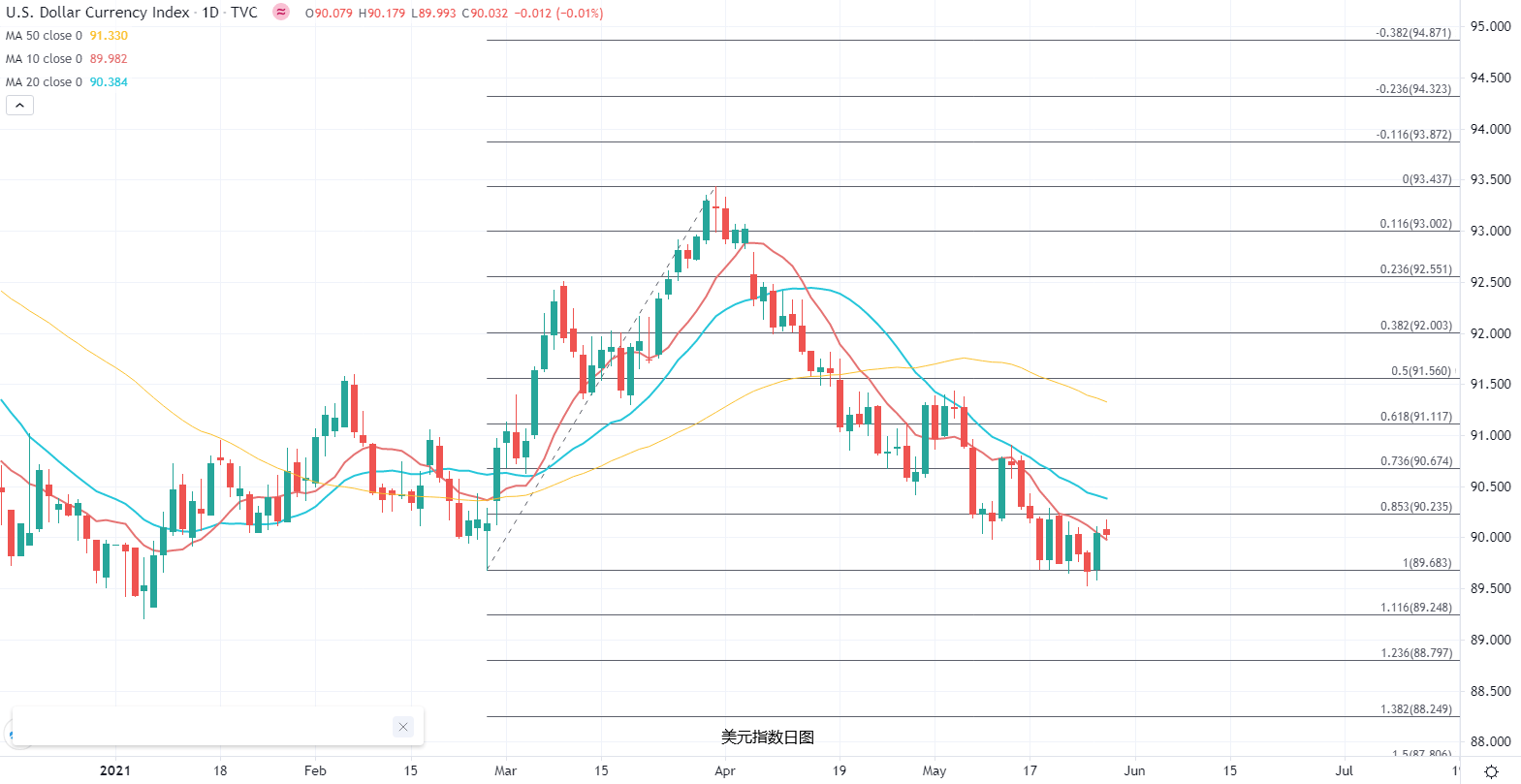Screen dimensions: 1521x784
Task: Select Fibonacci level 0.5(91.560) label
Action: [x=1422, y=371]
